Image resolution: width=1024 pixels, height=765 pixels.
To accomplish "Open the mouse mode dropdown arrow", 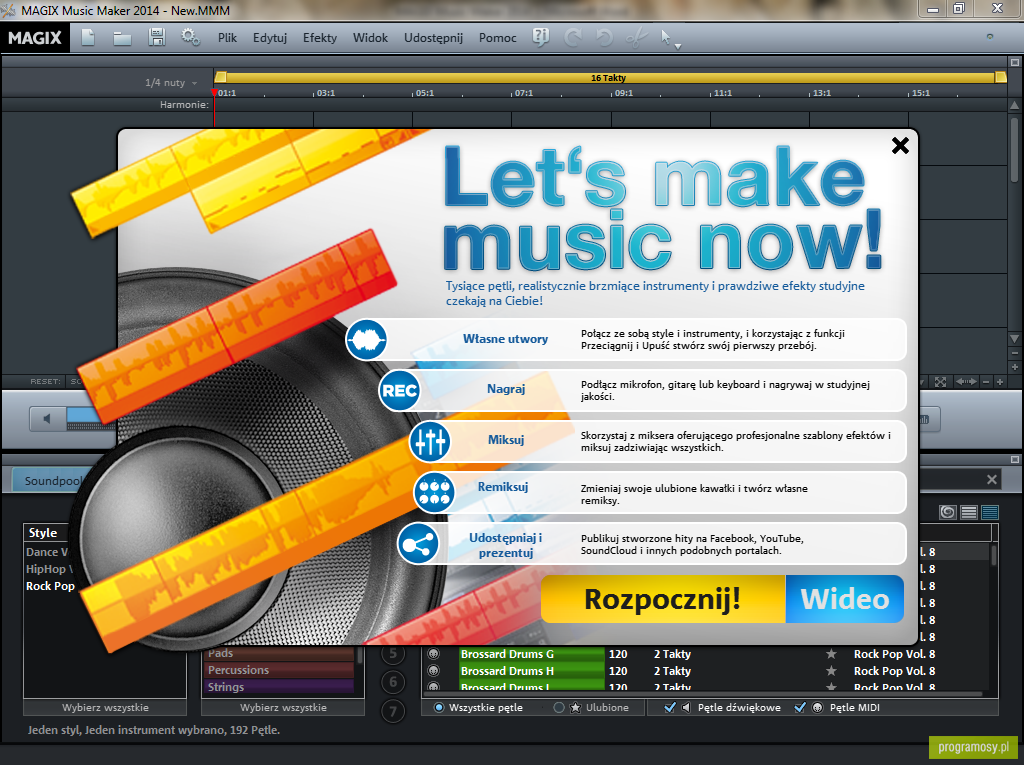I will pos(678,46).
